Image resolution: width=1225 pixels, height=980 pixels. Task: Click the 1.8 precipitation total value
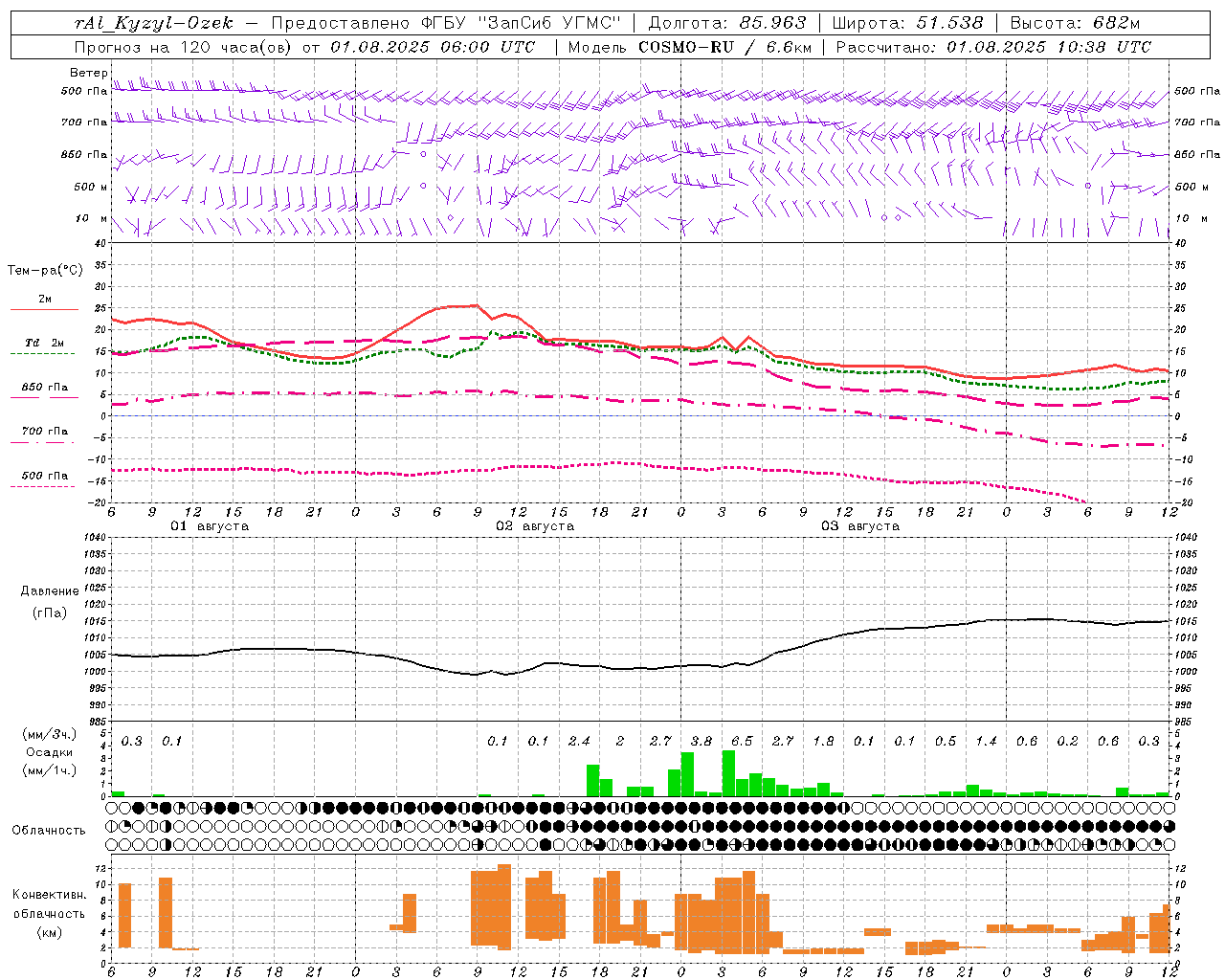[823, 742]
